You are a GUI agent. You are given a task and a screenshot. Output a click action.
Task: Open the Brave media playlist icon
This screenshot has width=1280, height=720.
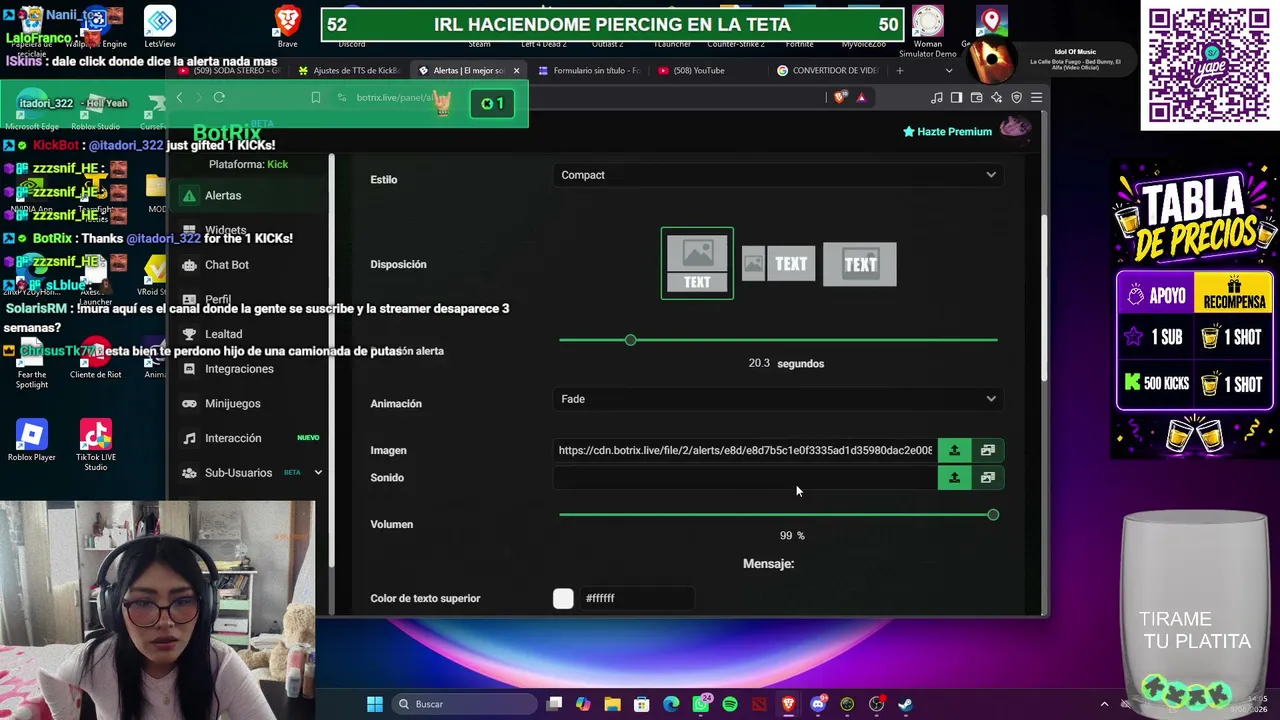[x=937, y=97]
